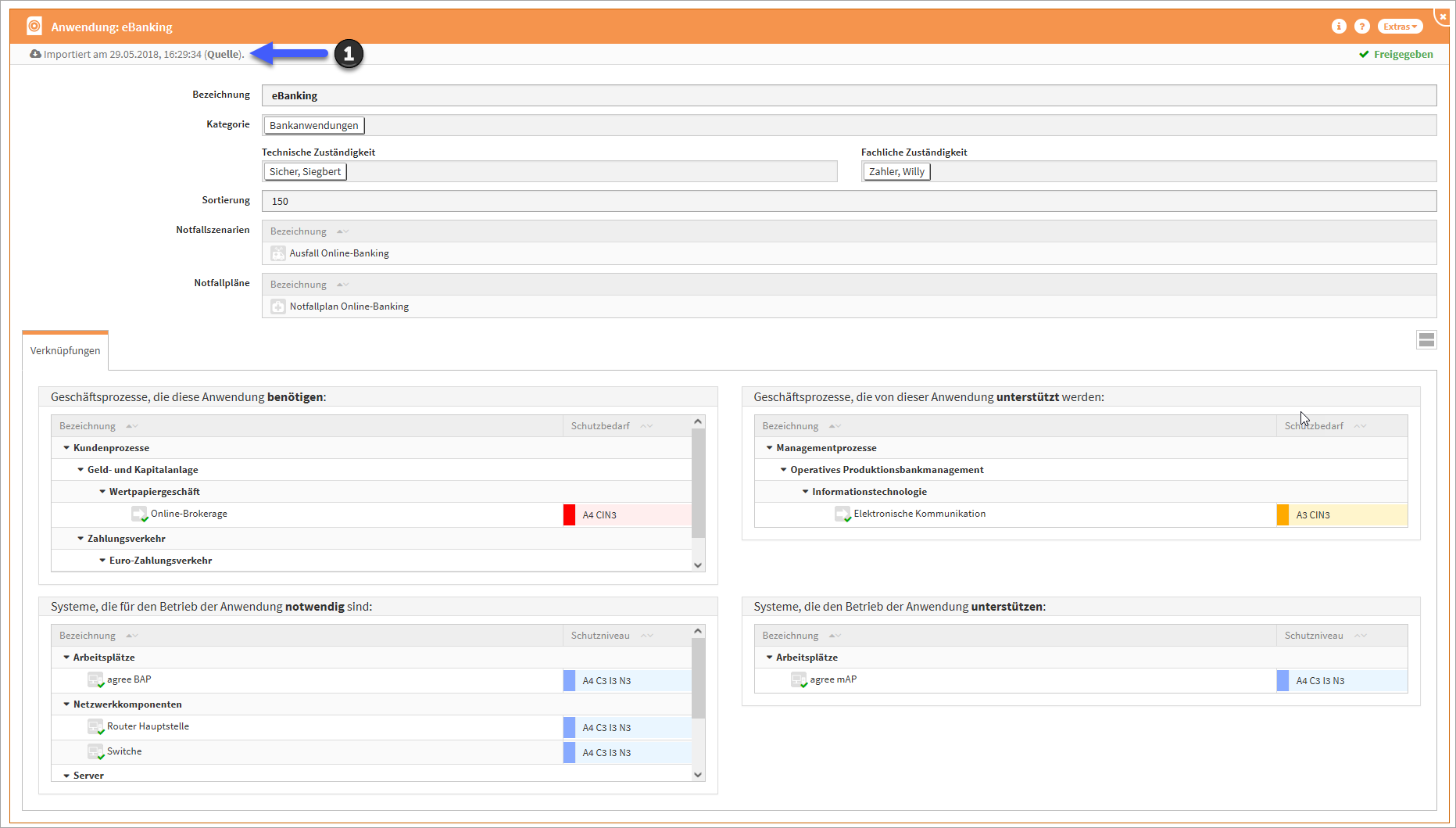Open the Extras dropdown menu
The height and width of the screenshot is (828, 1456).
point(1400,27)
